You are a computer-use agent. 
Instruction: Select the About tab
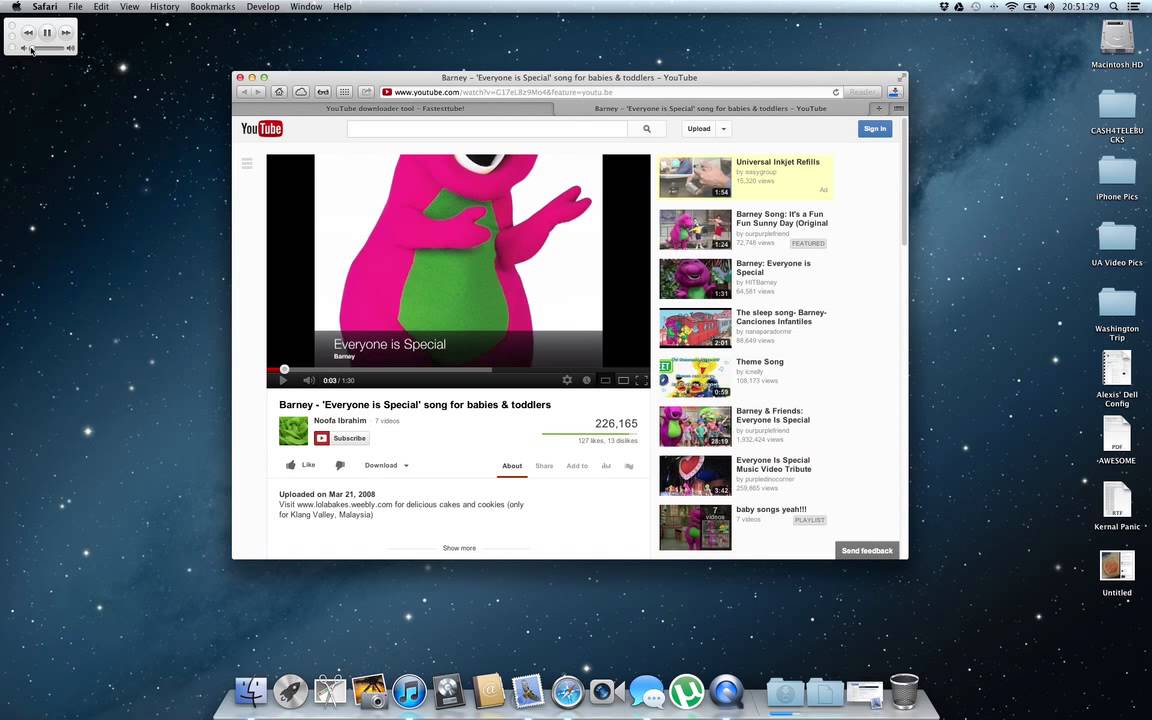click(x=512, y=466)
